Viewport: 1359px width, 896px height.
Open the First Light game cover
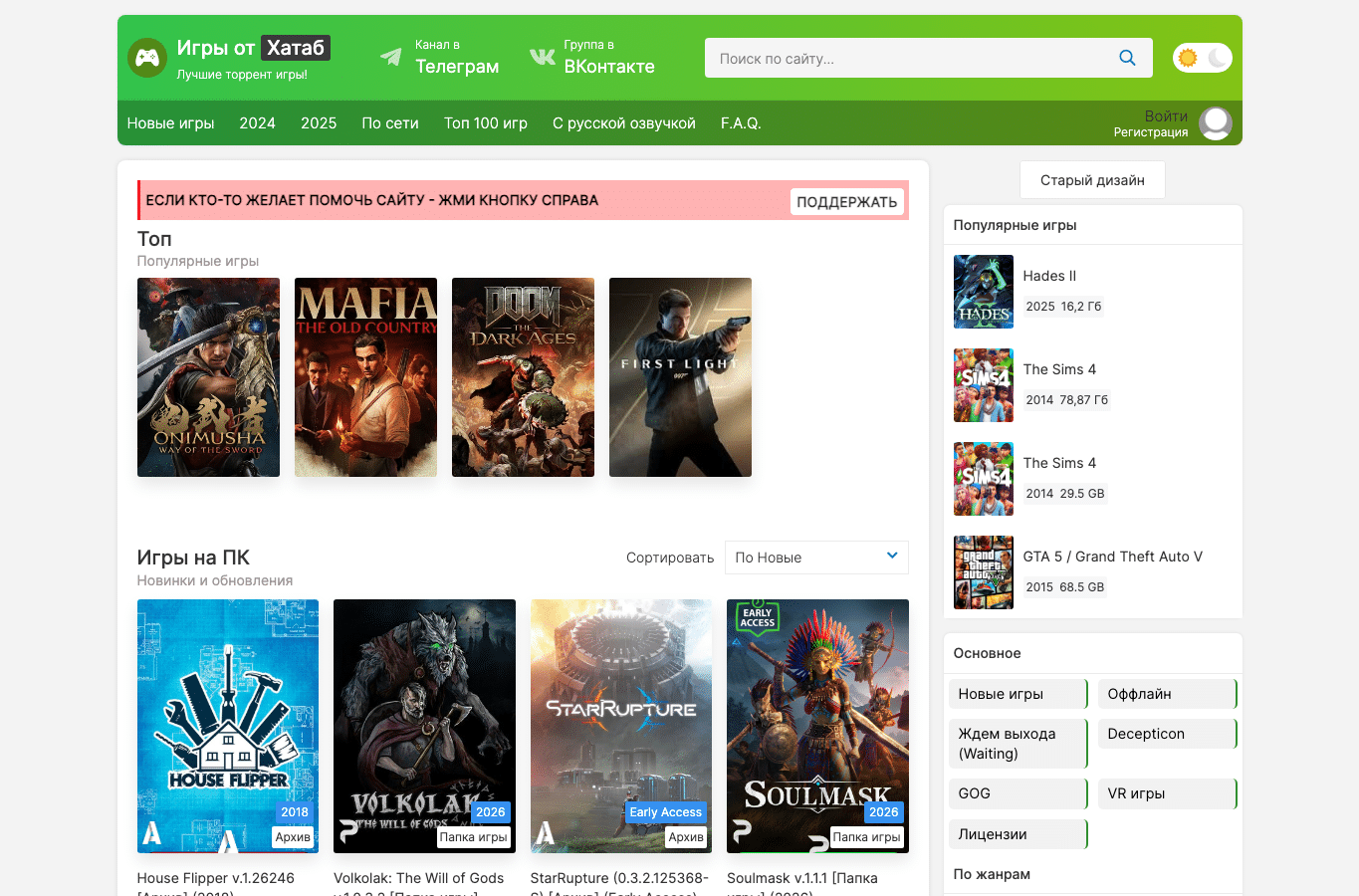tap(680, 377)
